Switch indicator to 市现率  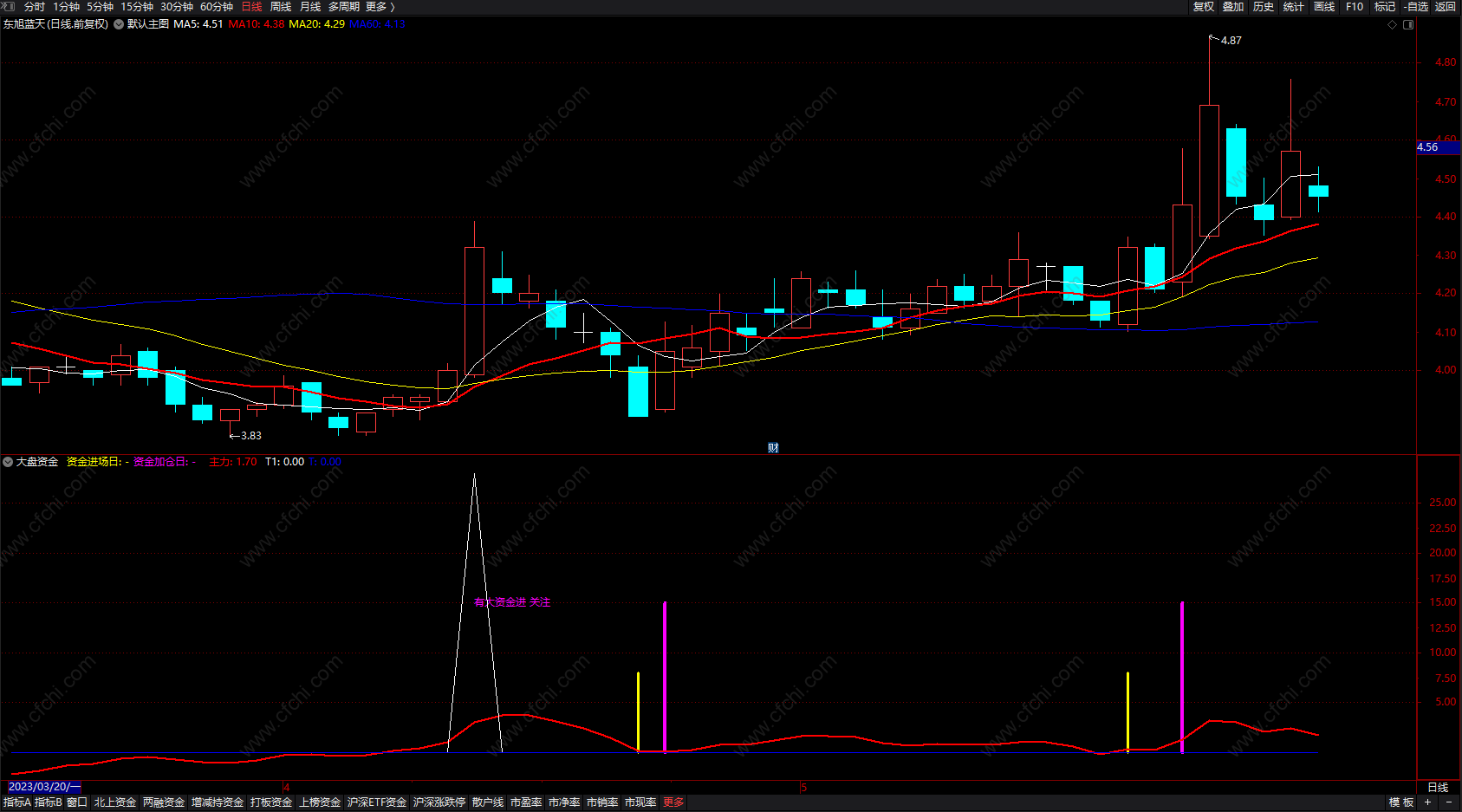tap(640, 802)
